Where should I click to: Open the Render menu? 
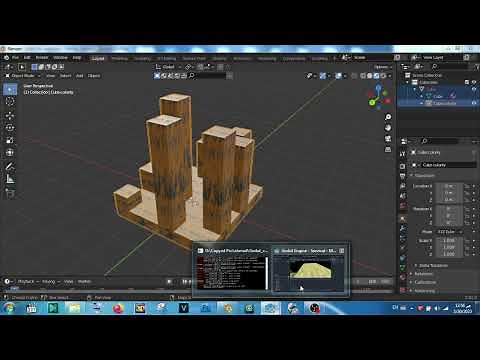(42, 58)
